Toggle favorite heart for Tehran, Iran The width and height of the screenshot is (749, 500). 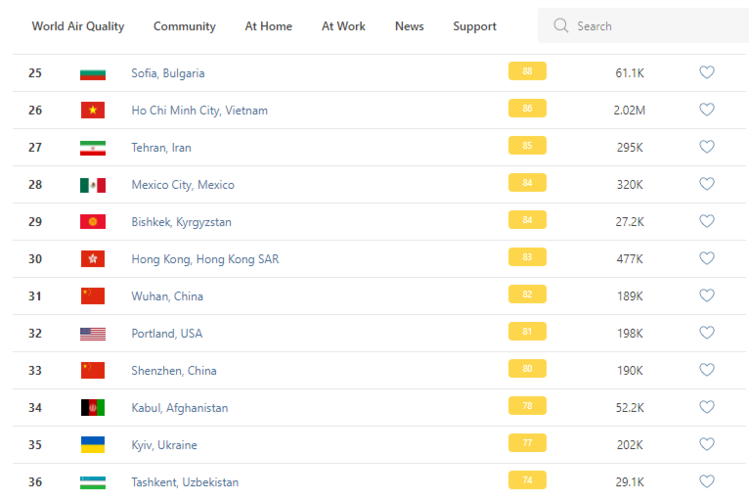click(x=707, y=147)
